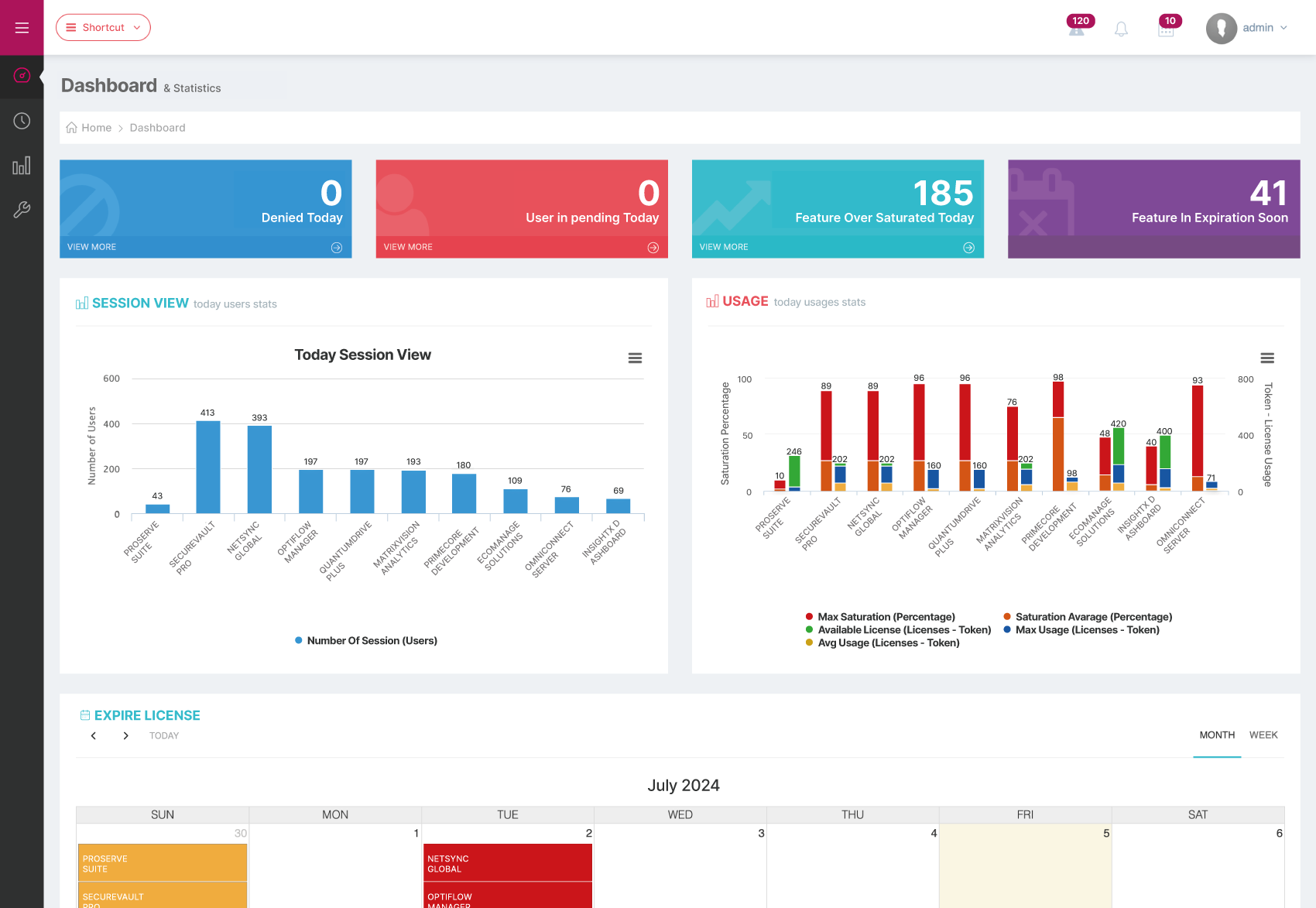Click the hamburger menu icon in sidebar
This screenshot has width=1316, height=908.
22,28
